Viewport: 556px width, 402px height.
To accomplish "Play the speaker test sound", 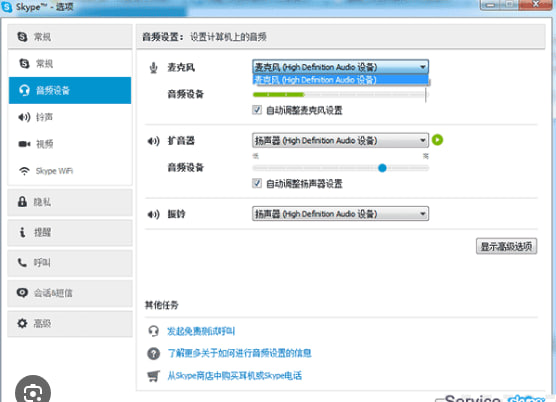I will [438, 140].
